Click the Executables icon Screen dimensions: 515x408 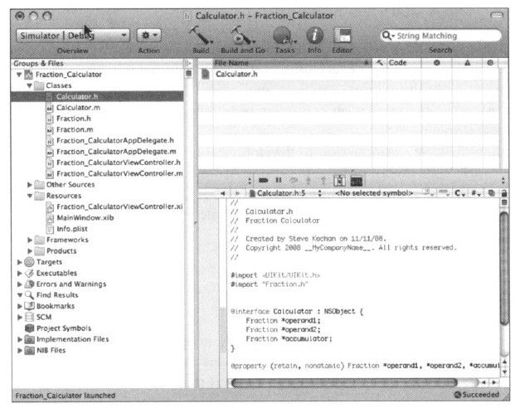[x=29, y=273]
